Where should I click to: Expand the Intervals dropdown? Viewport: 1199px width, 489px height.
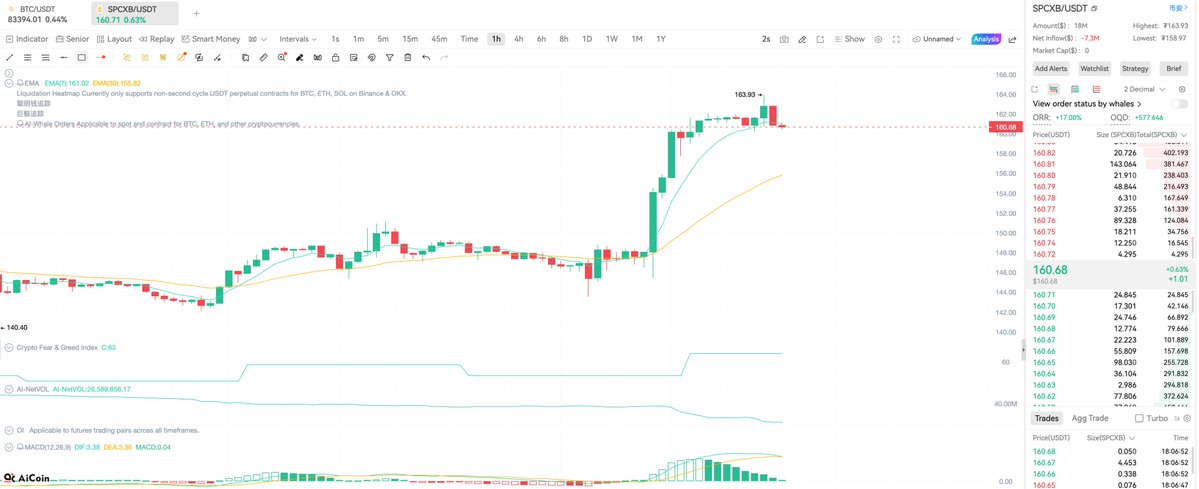coord(297,39)
